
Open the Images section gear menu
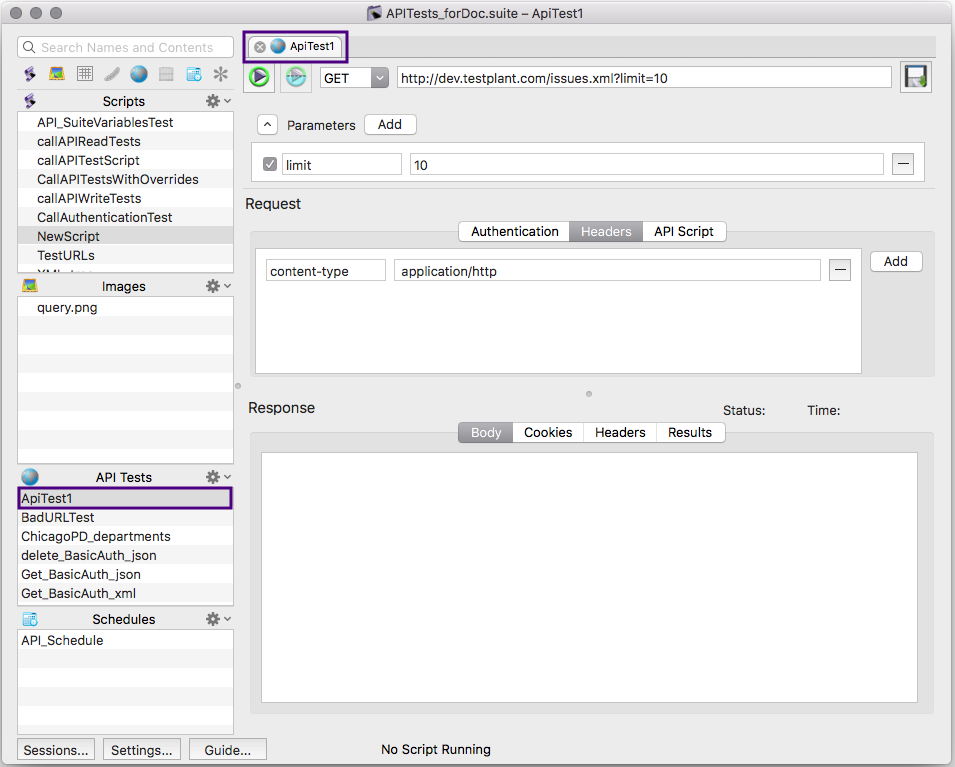click(218, 286)
